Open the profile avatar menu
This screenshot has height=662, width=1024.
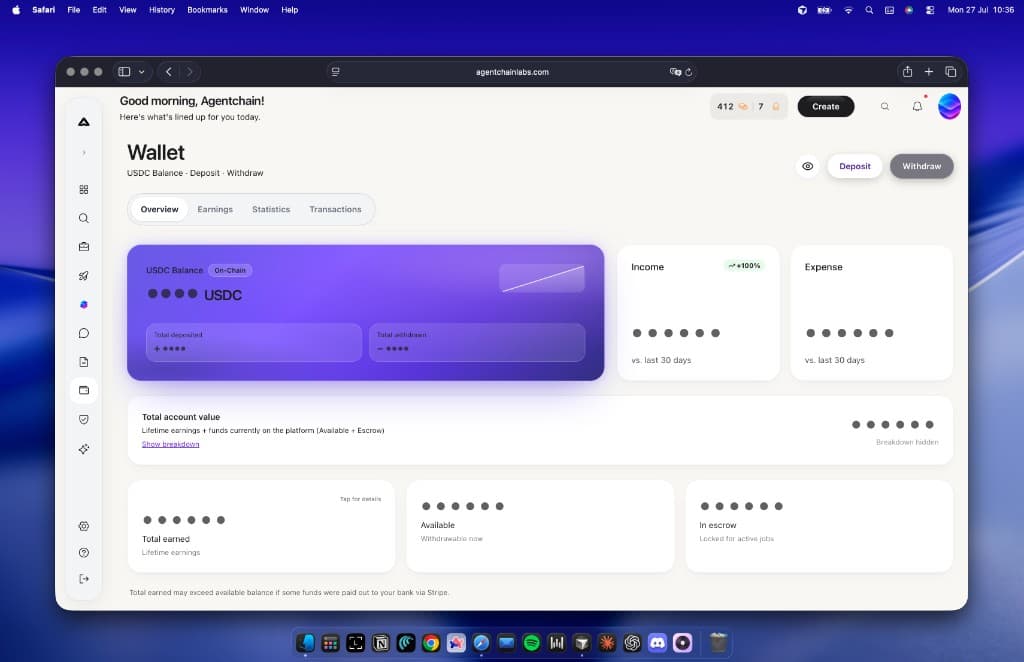click(x=949, y=106)
